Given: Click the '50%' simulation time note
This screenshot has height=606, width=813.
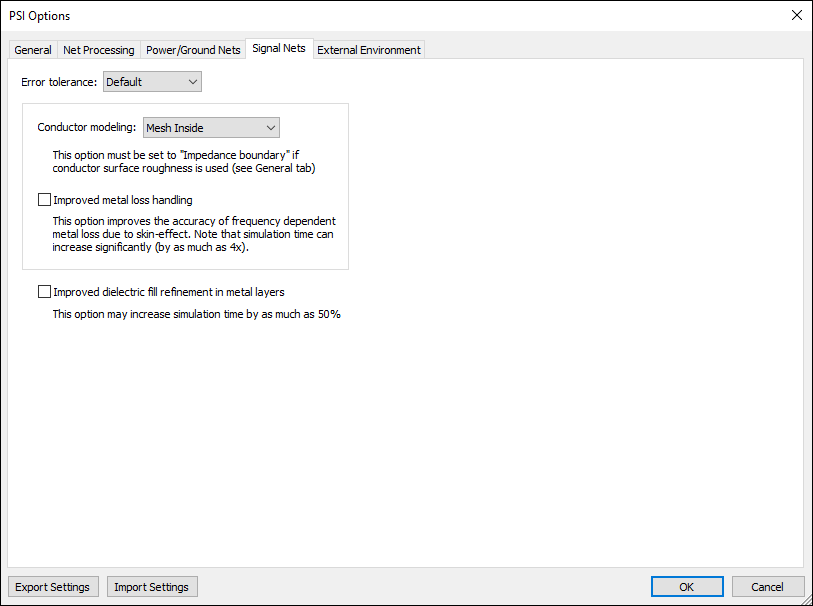Looking at the screenshot, I should point(197,314).
